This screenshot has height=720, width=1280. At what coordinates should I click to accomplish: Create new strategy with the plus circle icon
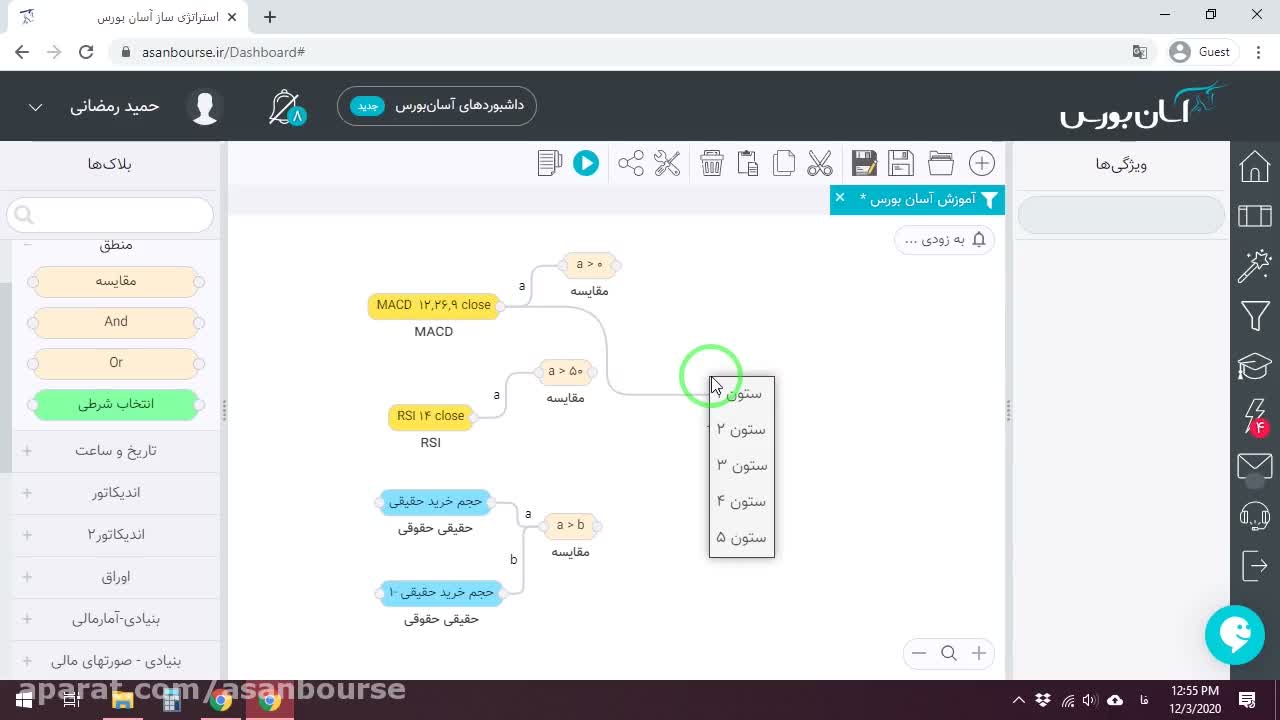[x=982, y=163]
